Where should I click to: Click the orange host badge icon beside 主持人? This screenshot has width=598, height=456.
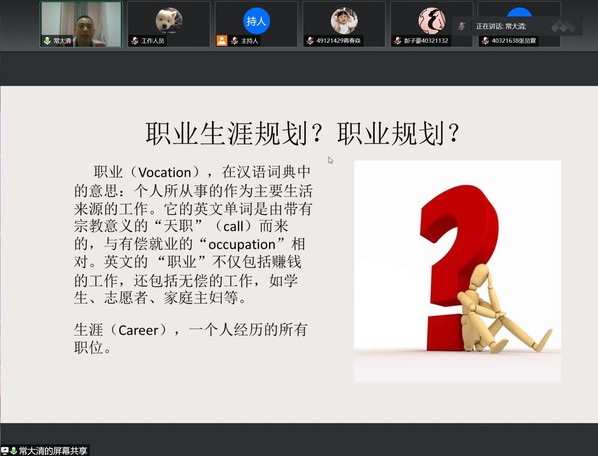tap(222, 40)
